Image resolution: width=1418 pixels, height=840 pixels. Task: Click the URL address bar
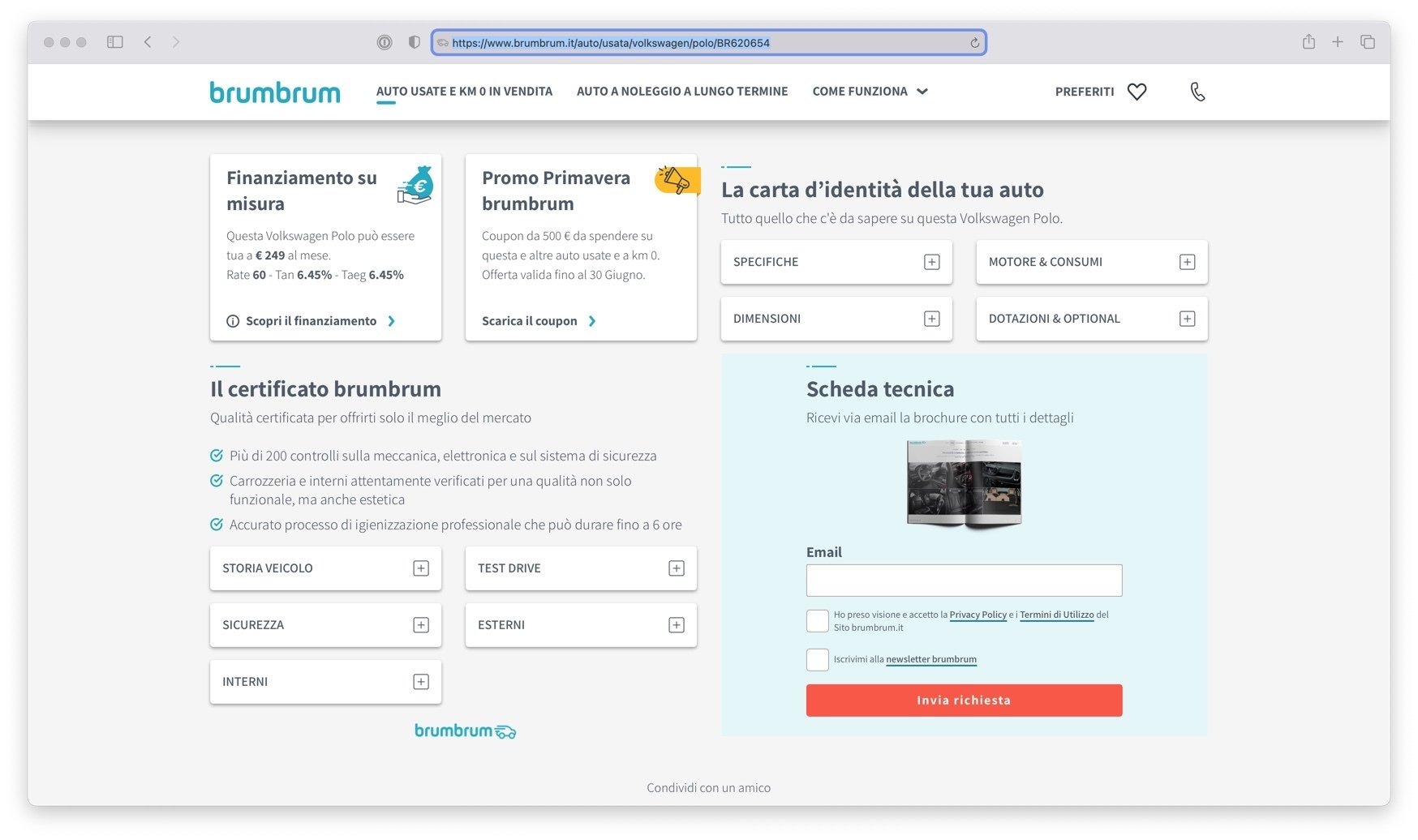pyautogui.click(x=708, y=43)
